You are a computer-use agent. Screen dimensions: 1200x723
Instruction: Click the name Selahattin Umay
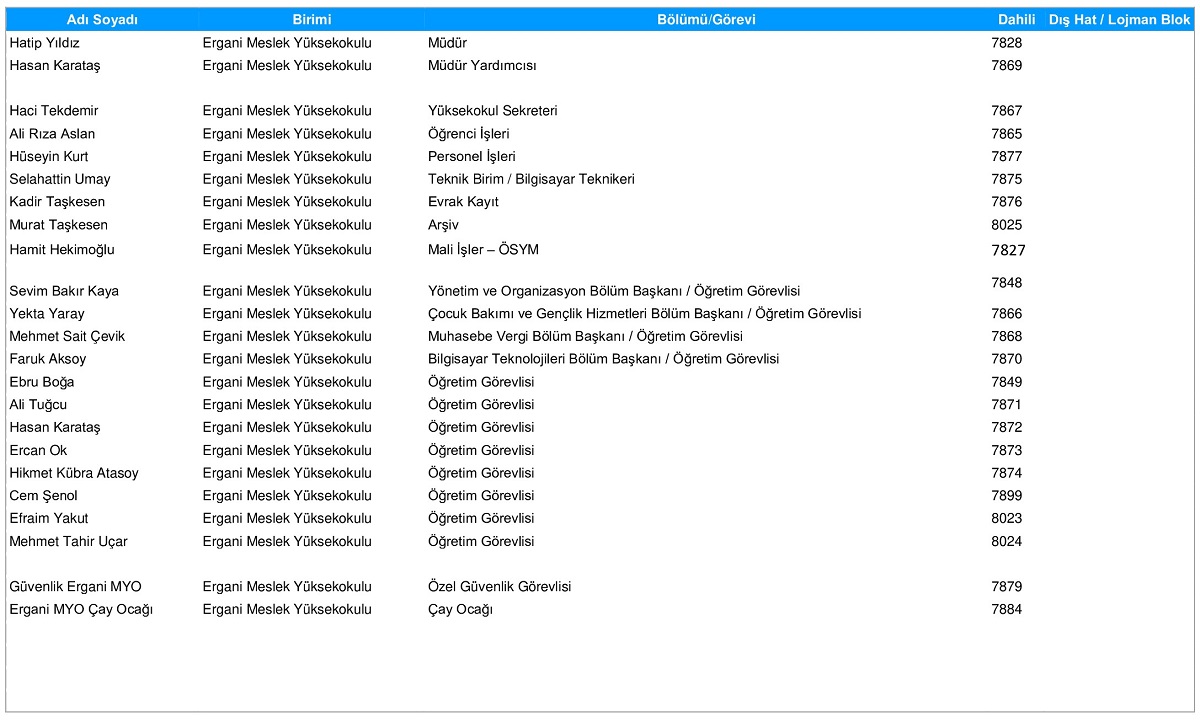(x=60, y=180)
